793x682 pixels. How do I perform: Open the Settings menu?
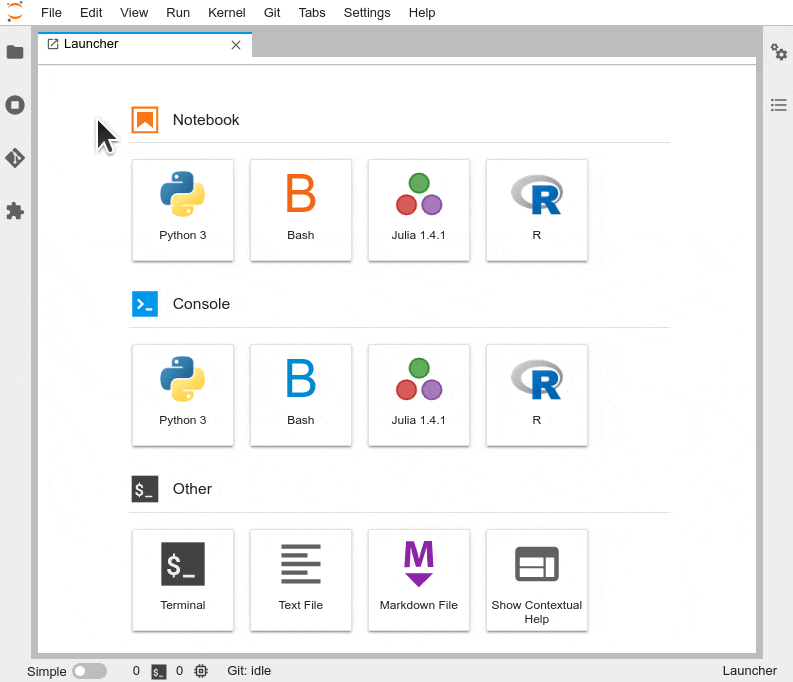click(367, 13)
